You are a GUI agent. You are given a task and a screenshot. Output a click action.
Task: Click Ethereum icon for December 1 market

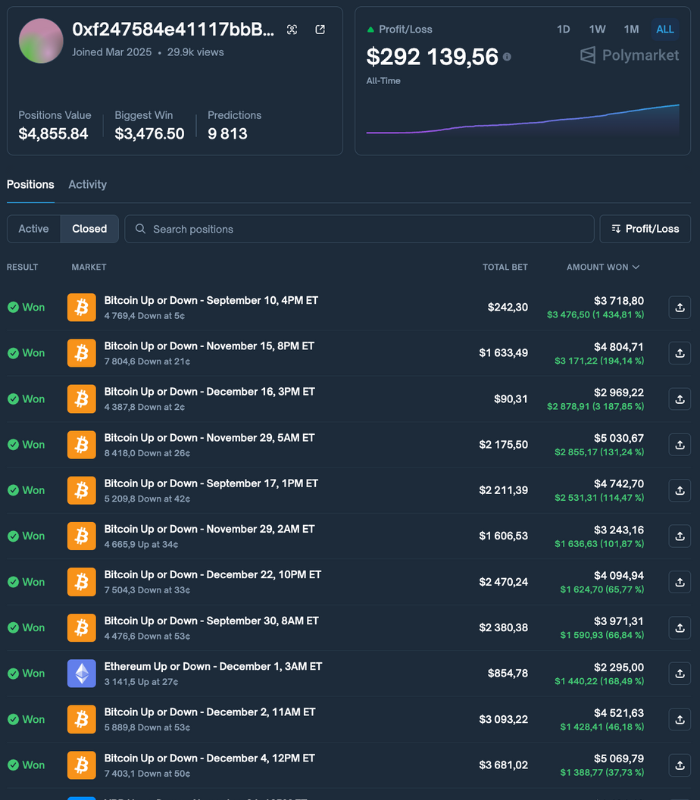click(x=82, y=673)
